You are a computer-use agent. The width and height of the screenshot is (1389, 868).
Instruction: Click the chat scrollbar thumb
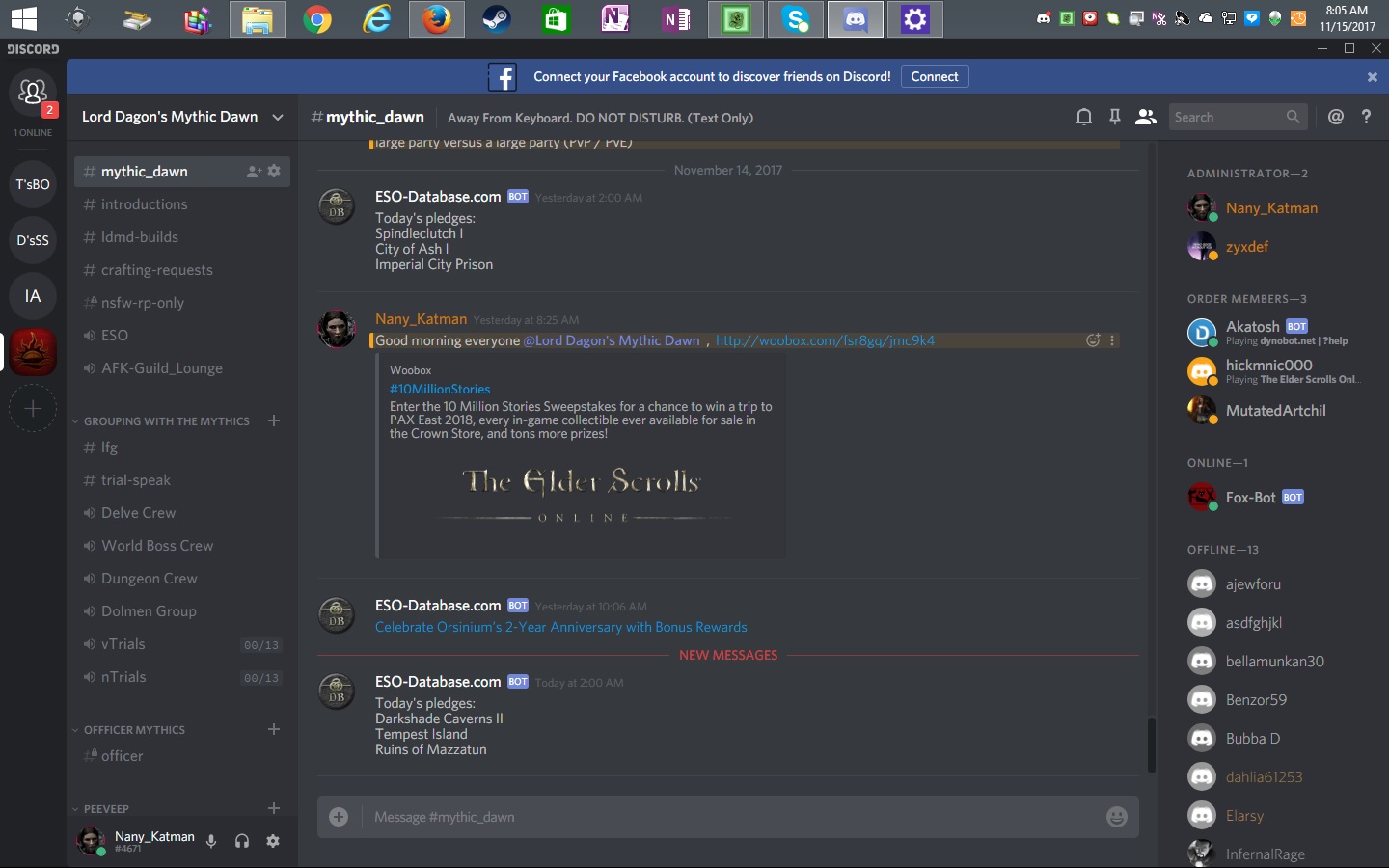click(x=1151, y=745)
